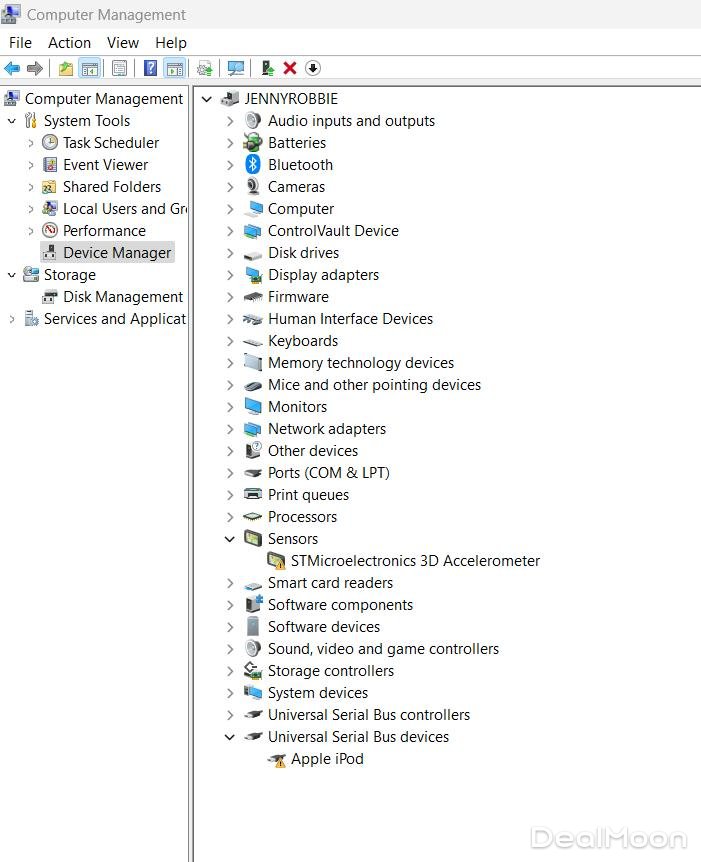Expand the Display adapters category
The width and height of the screenshot is (701, 862).
click(230, 275)
